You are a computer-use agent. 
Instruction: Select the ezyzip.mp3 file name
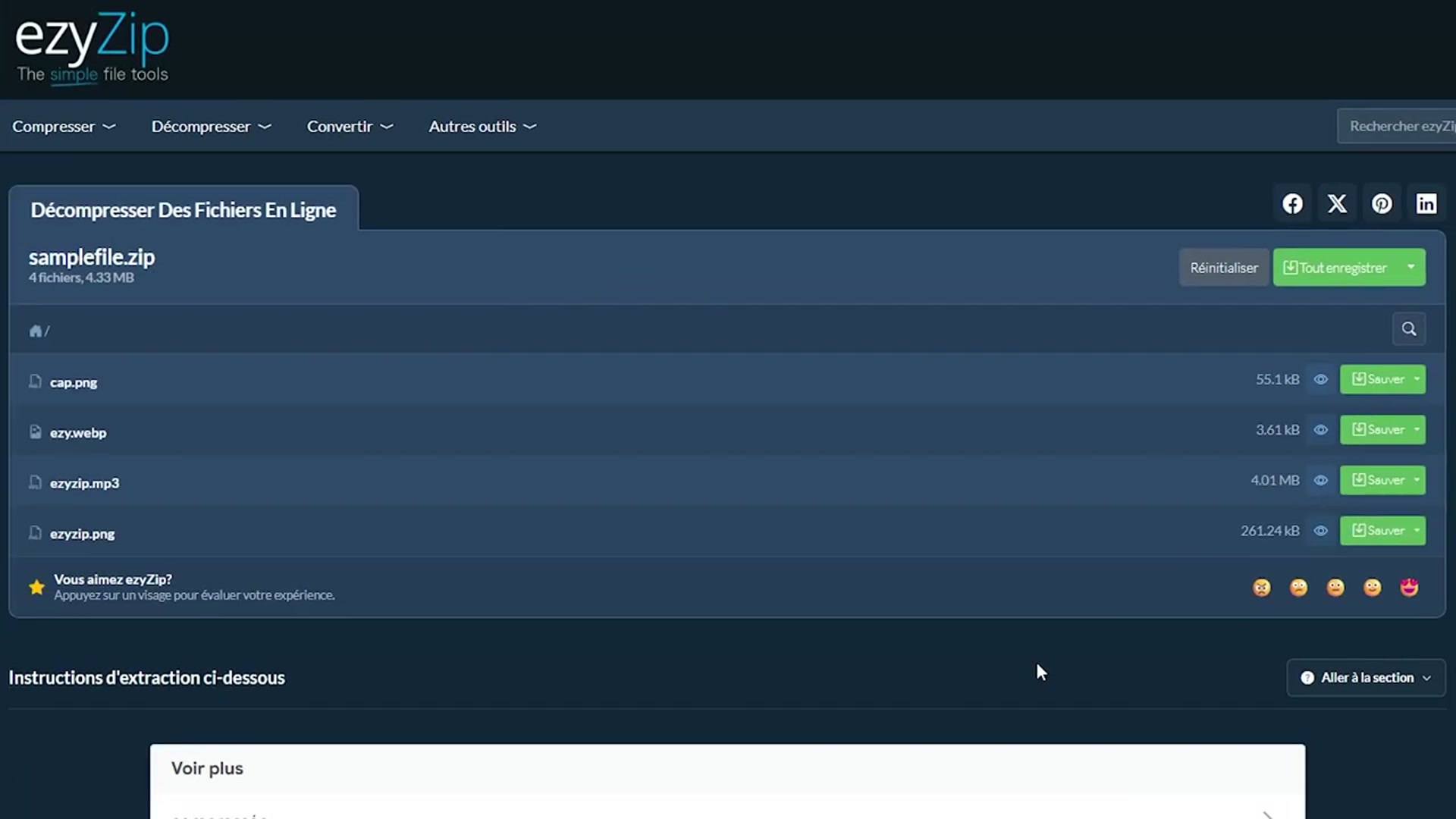[x=84, y=483]
